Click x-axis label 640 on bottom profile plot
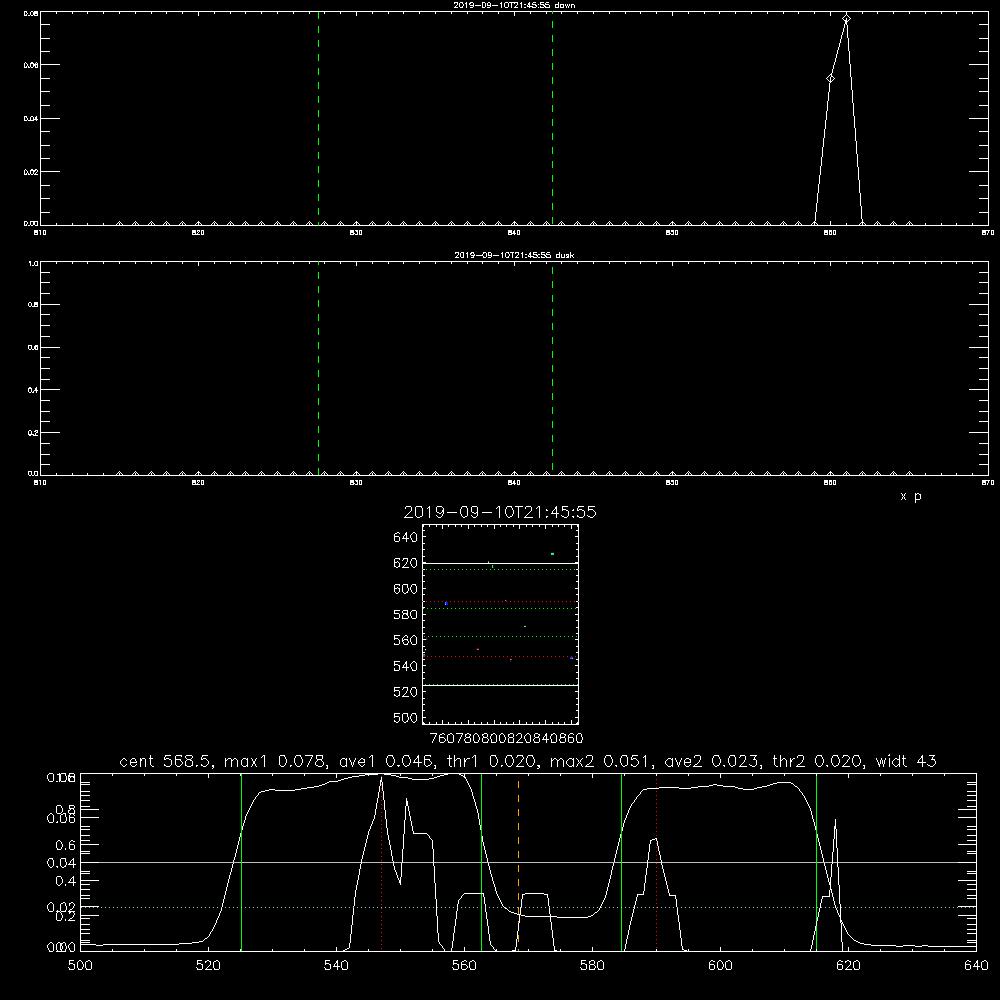The width and height of the screenshot is (1000, 1000). coord(976,966)
